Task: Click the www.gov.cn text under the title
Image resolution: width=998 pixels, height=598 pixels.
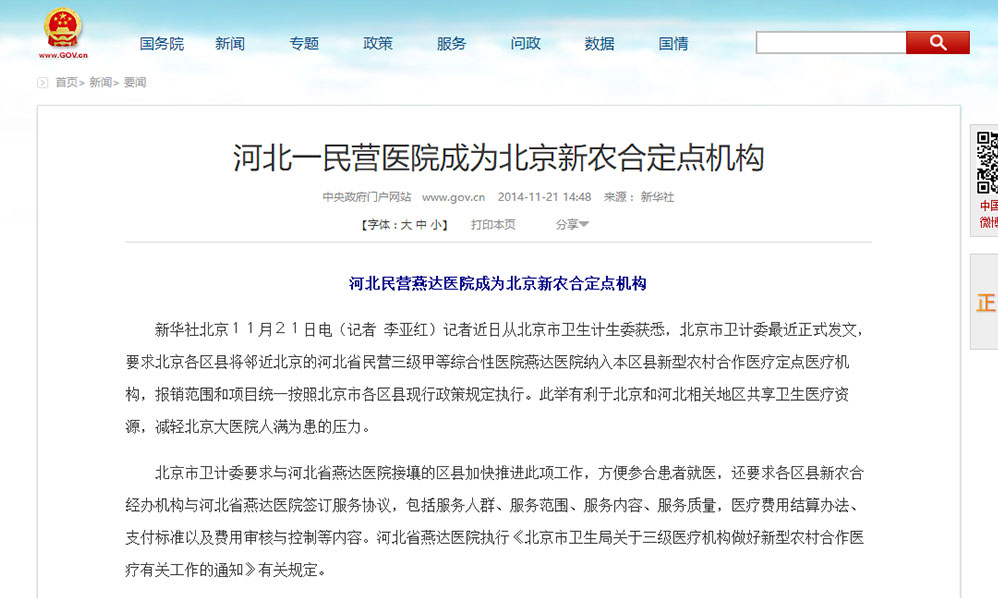Action: 453,197
